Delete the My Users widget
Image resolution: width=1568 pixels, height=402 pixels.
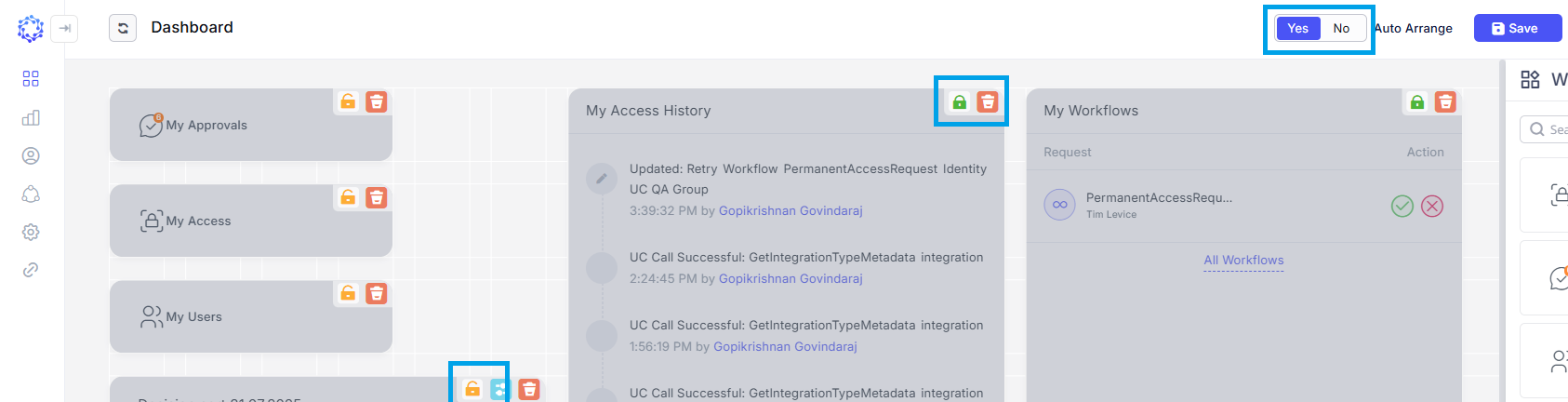[x=377, y=293]
